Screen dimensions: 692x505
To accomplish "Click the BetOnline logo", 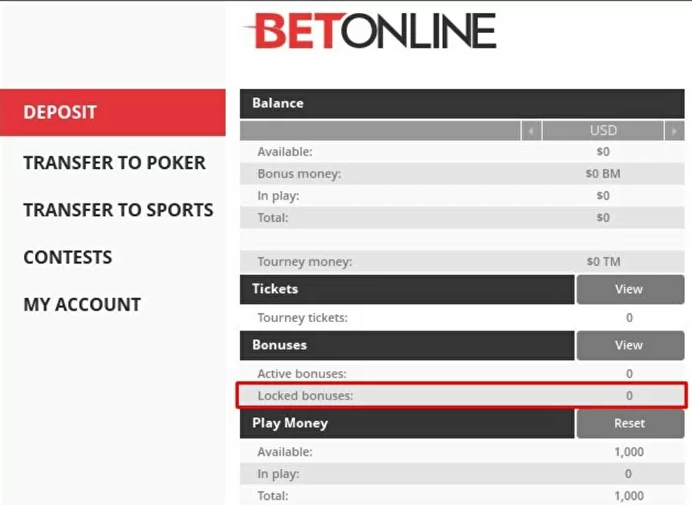I will pyautogui.click(x=370, y=31).
